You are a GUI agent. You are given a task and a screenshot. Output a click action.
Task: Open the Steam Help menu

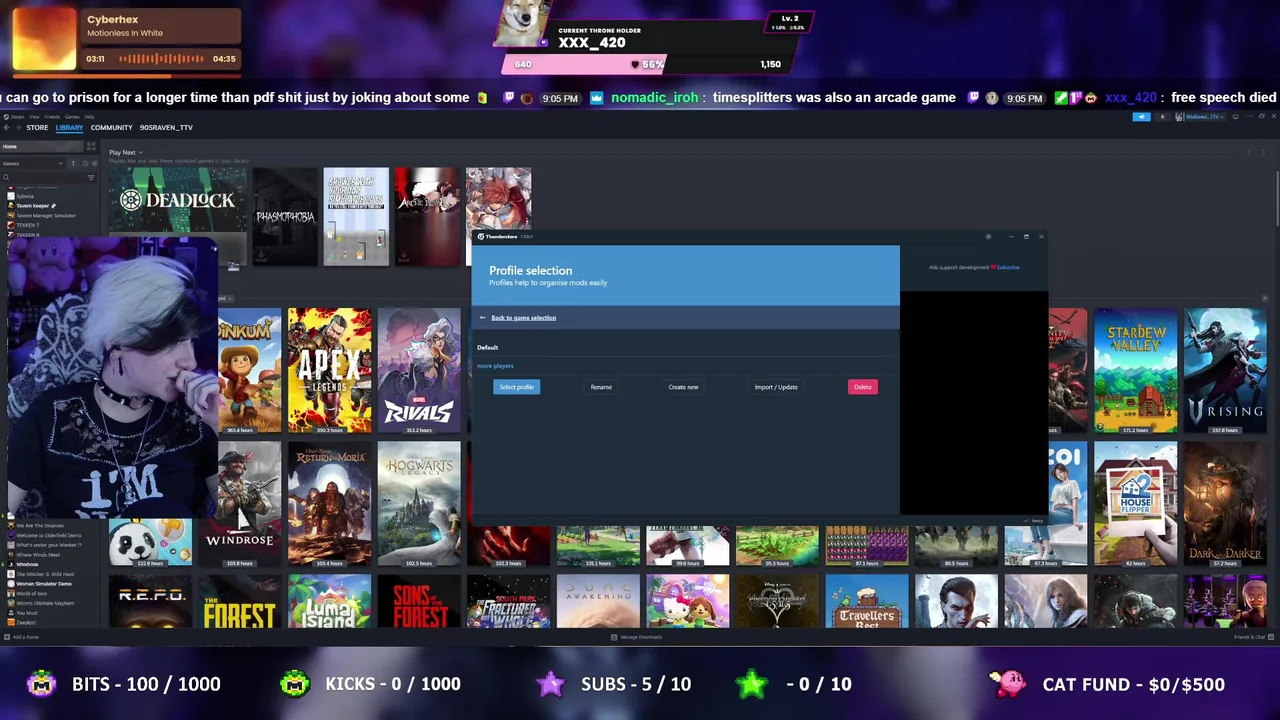point(89,117)
